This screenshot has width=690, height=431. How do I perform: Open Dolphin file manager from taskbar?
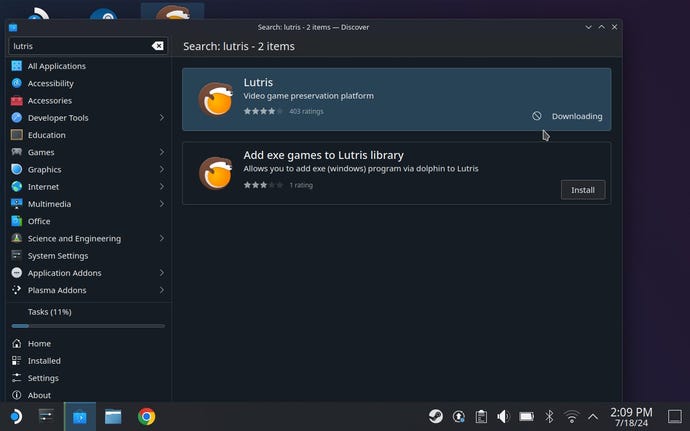[112, 416]
